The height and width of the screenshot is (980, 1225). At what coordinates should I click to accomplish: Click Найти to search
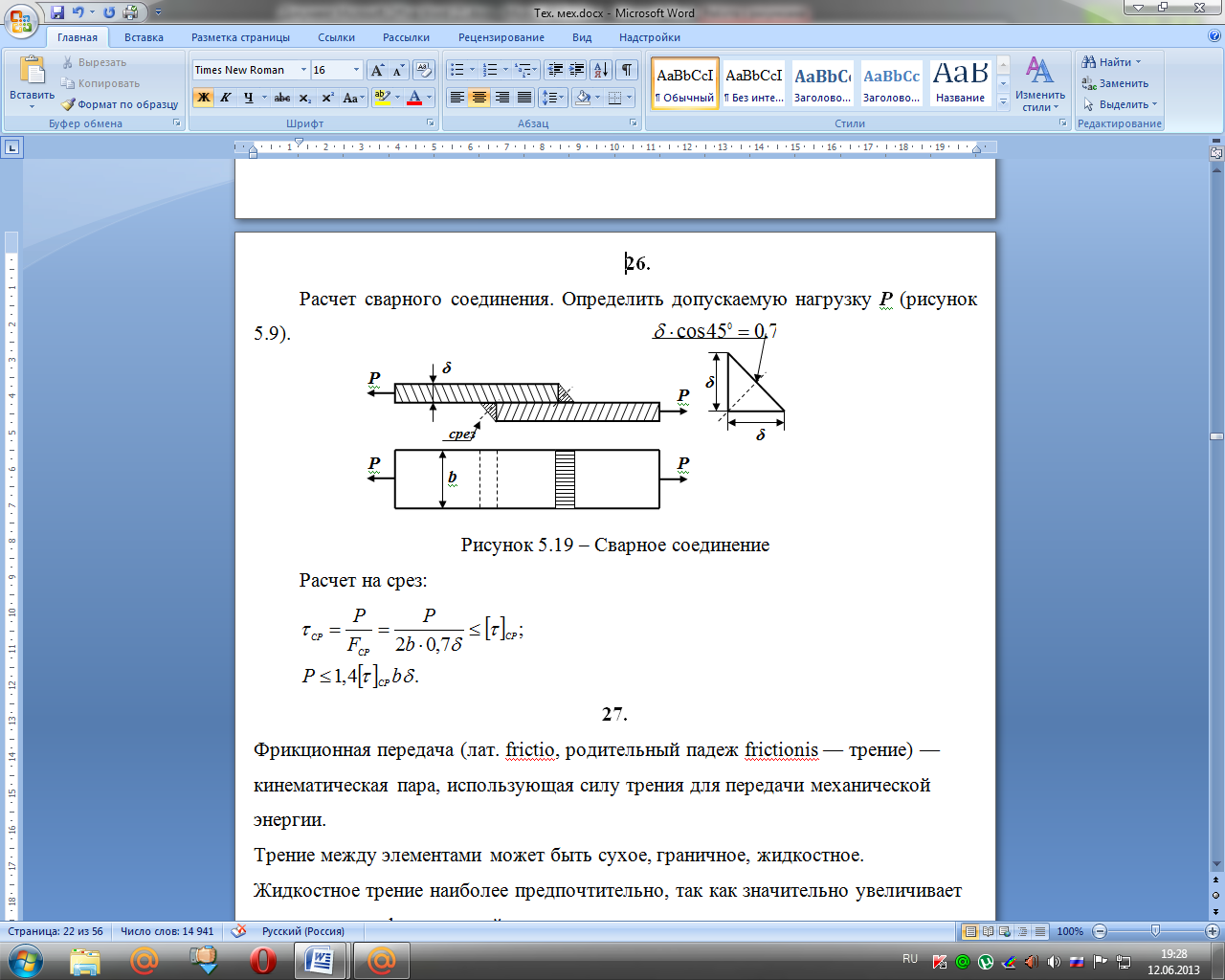1112,62
